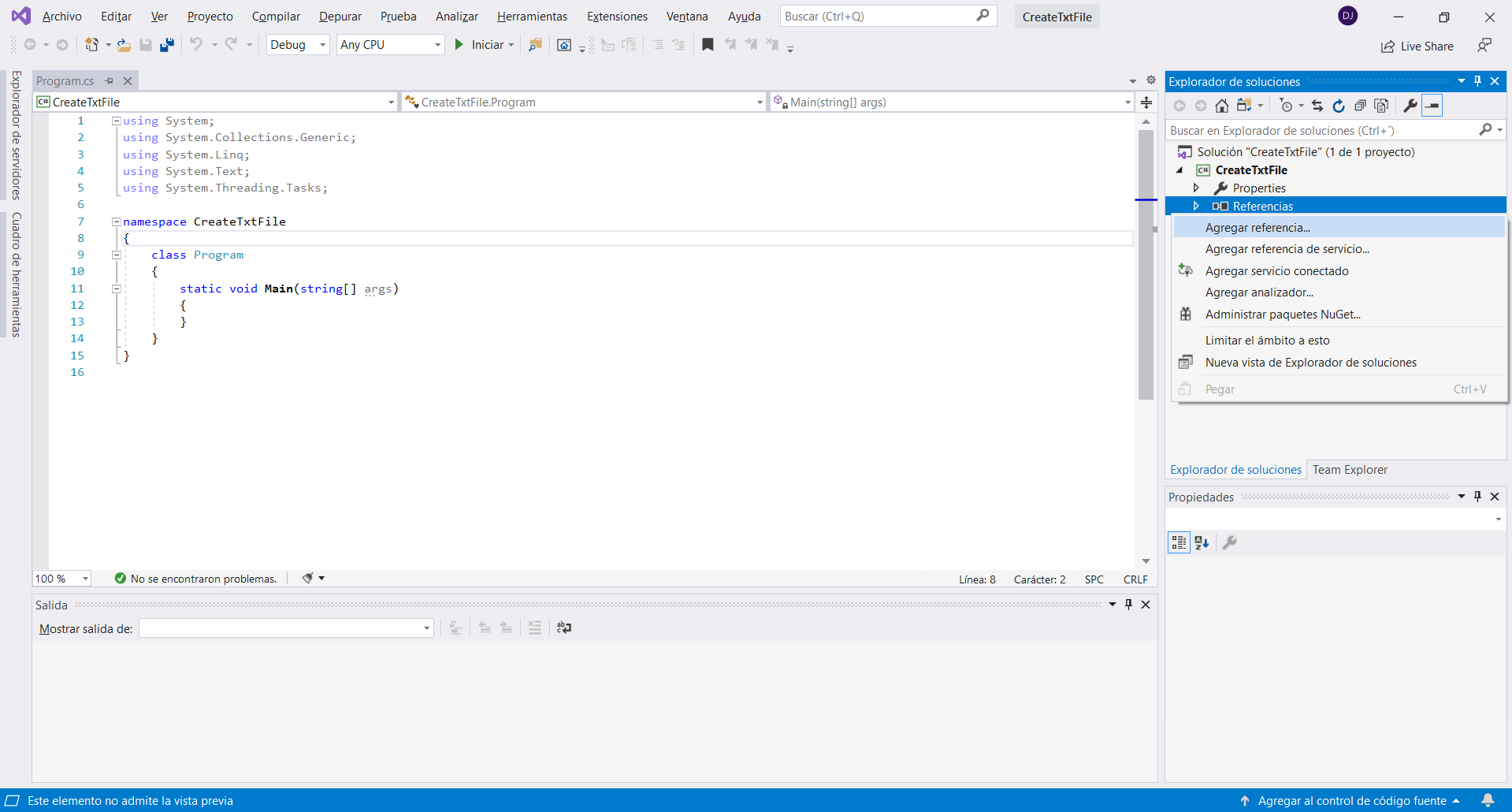Toggle the pin on Explorador de soluciones panel
The width and height of the screenshot is (1512, 812).
(1477, 81)
